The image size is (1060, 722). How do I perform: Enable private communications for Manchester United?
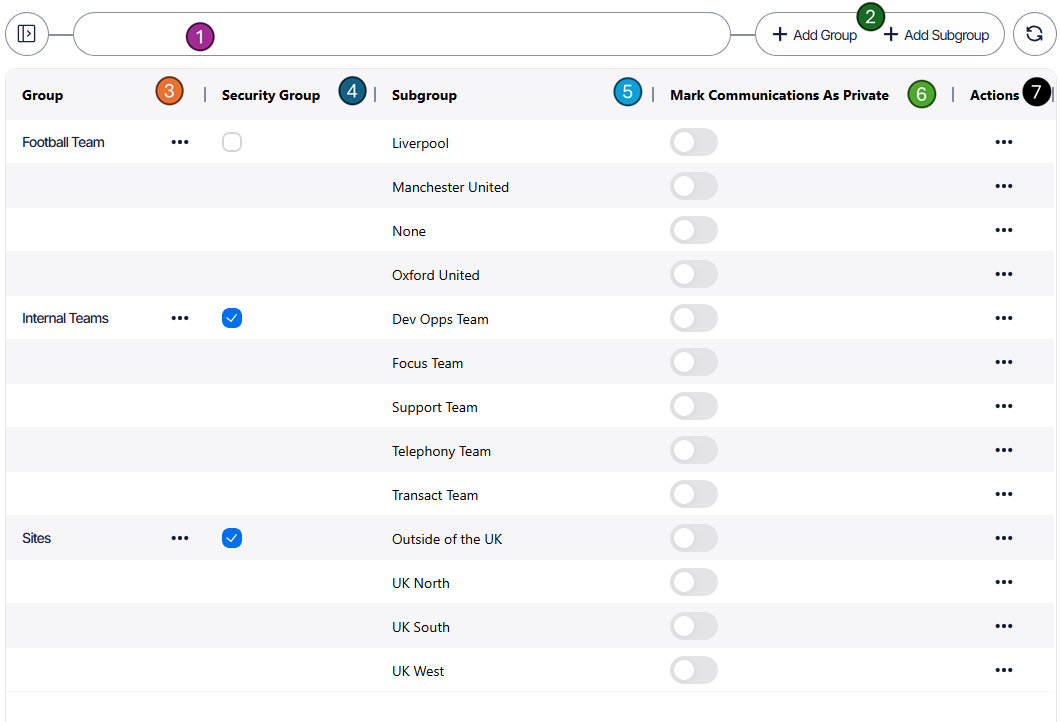click(693, 187)
